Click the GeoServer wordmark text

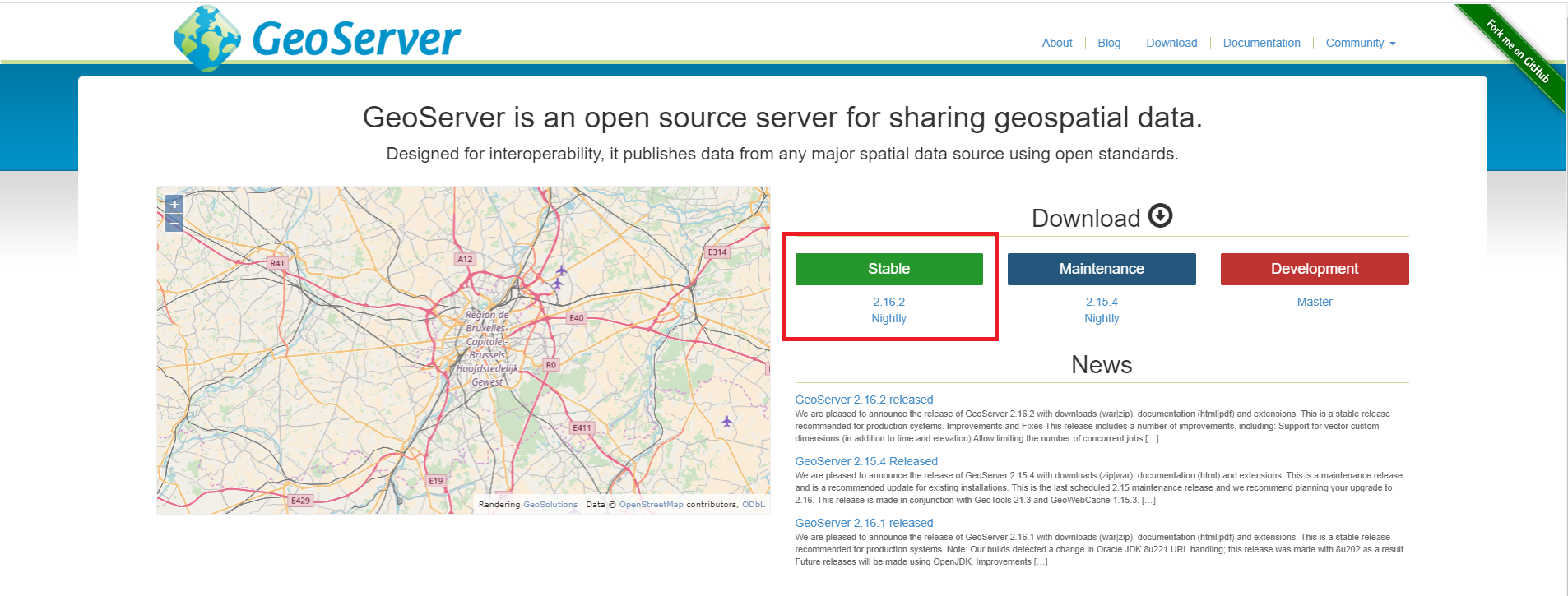[356, 39]
